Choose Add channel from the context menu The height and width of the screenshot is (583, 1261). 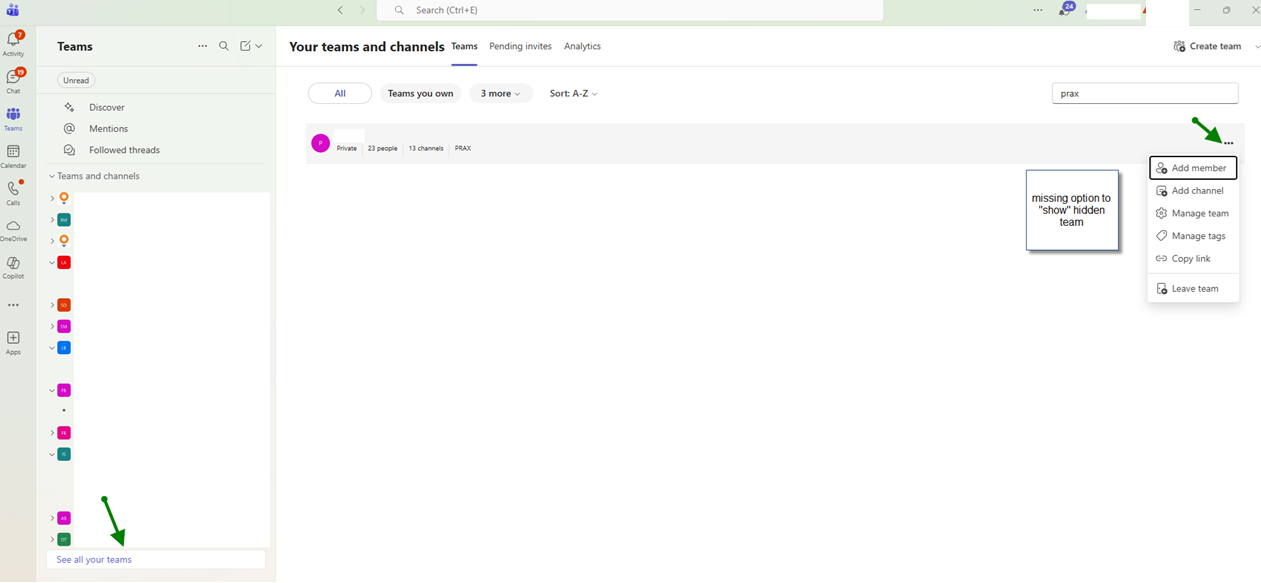click(1193, 191)
